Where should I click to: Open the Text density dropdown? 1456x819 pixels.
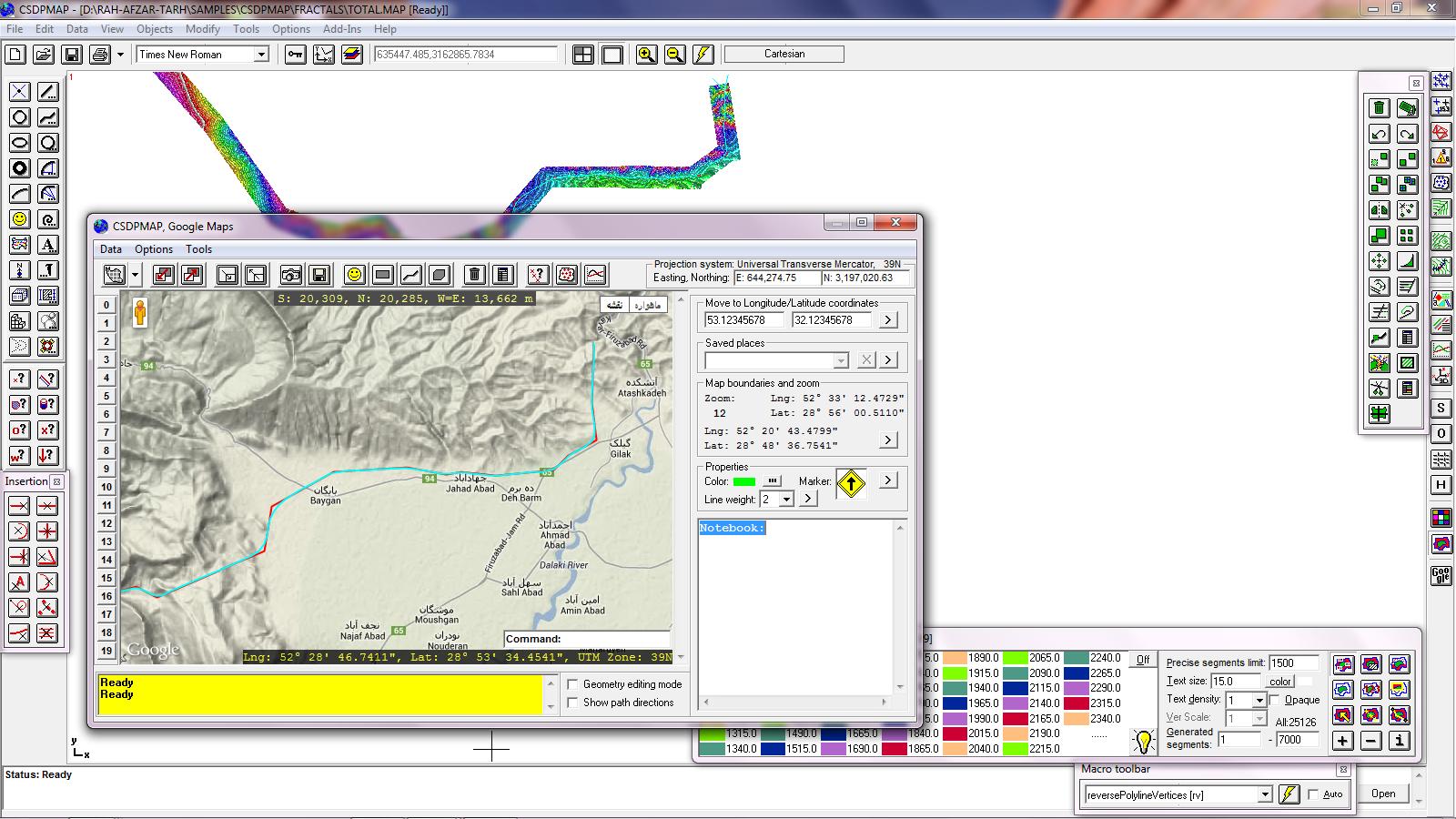click(x=1259, y=700)
